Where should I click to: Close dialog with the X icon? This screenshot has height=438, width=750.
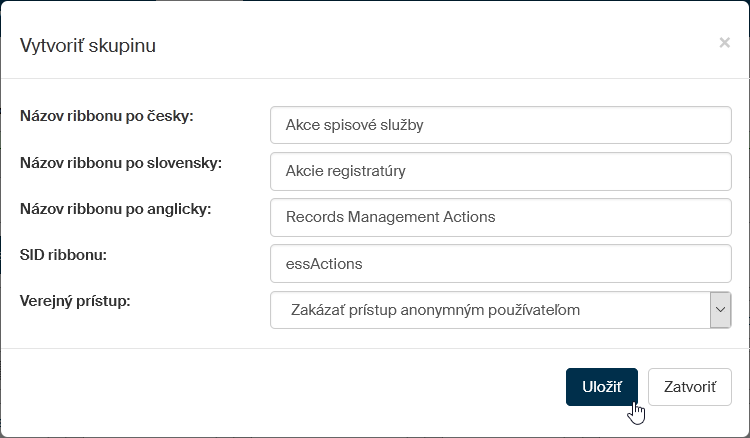(x=724, y=43)
